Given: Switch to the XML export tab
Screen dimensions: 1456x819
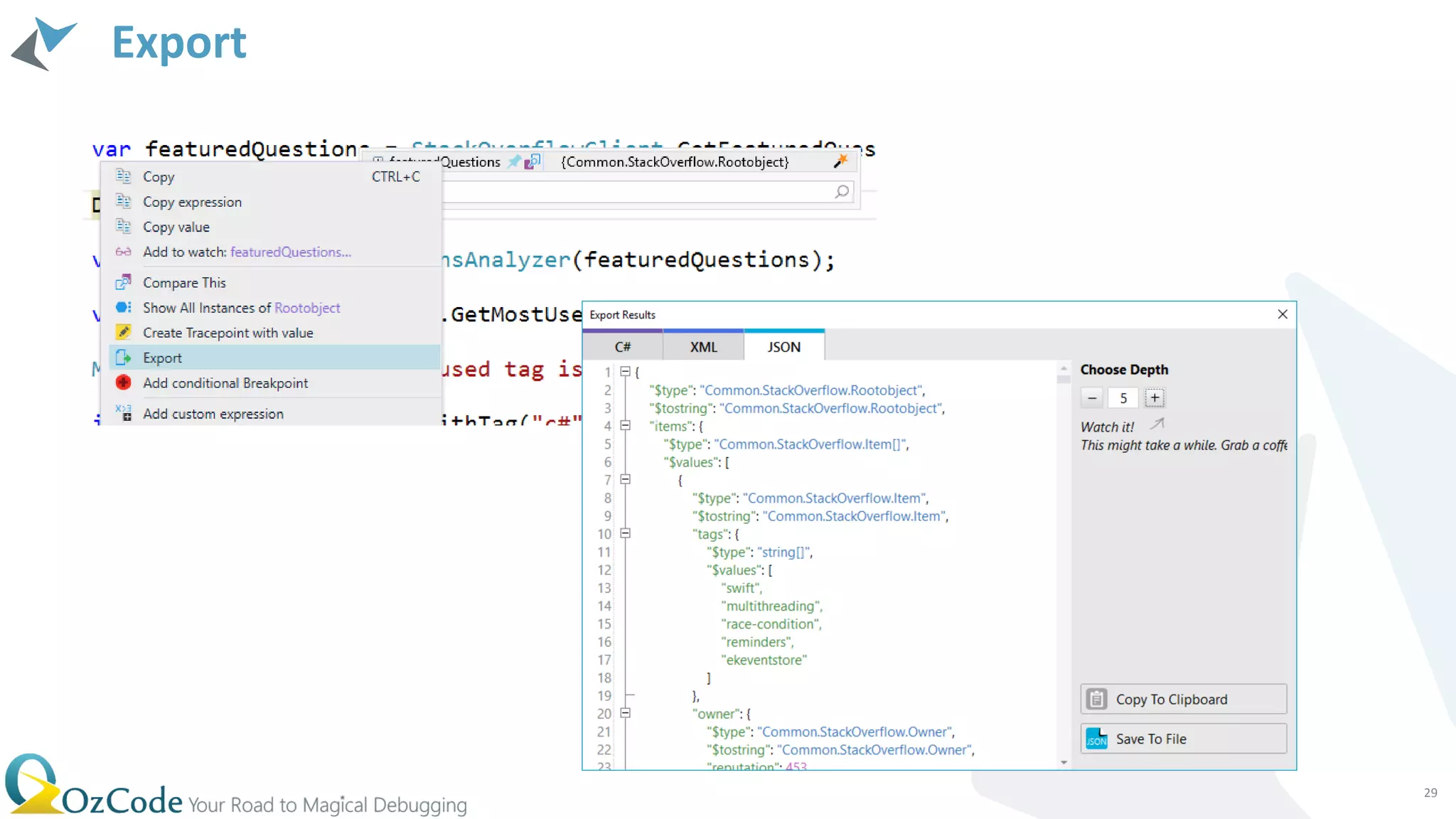Looking at the screenshot, I should [x=703, y=347].
